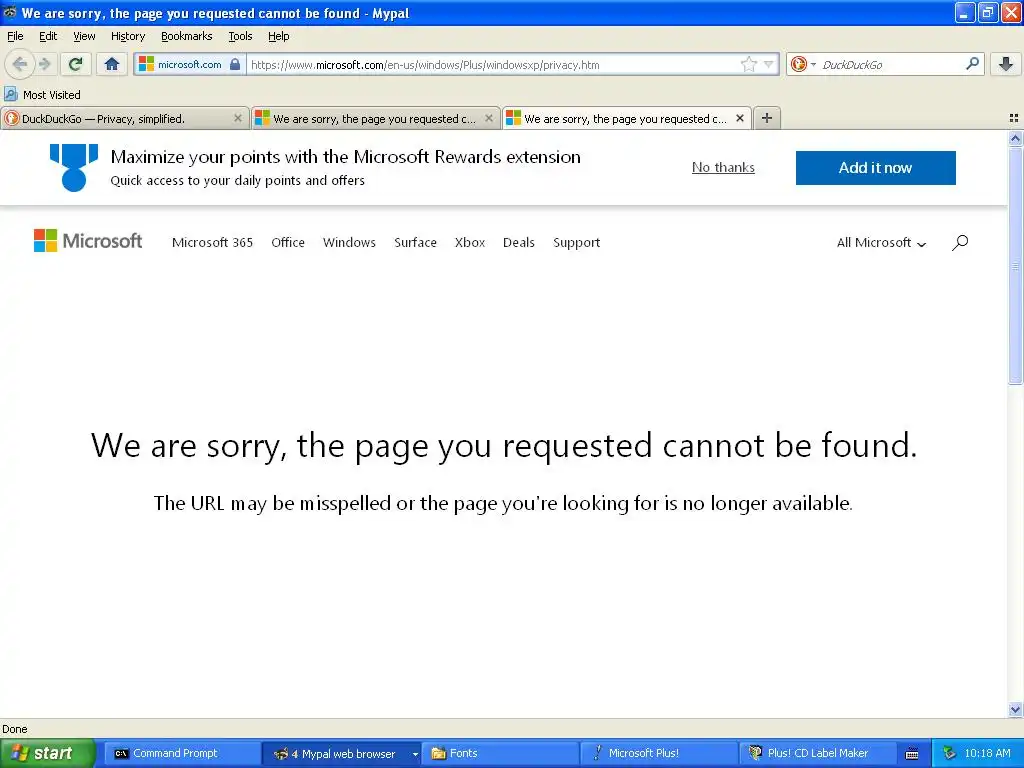
Task: Click the system tray network icon
Action: 950,753
